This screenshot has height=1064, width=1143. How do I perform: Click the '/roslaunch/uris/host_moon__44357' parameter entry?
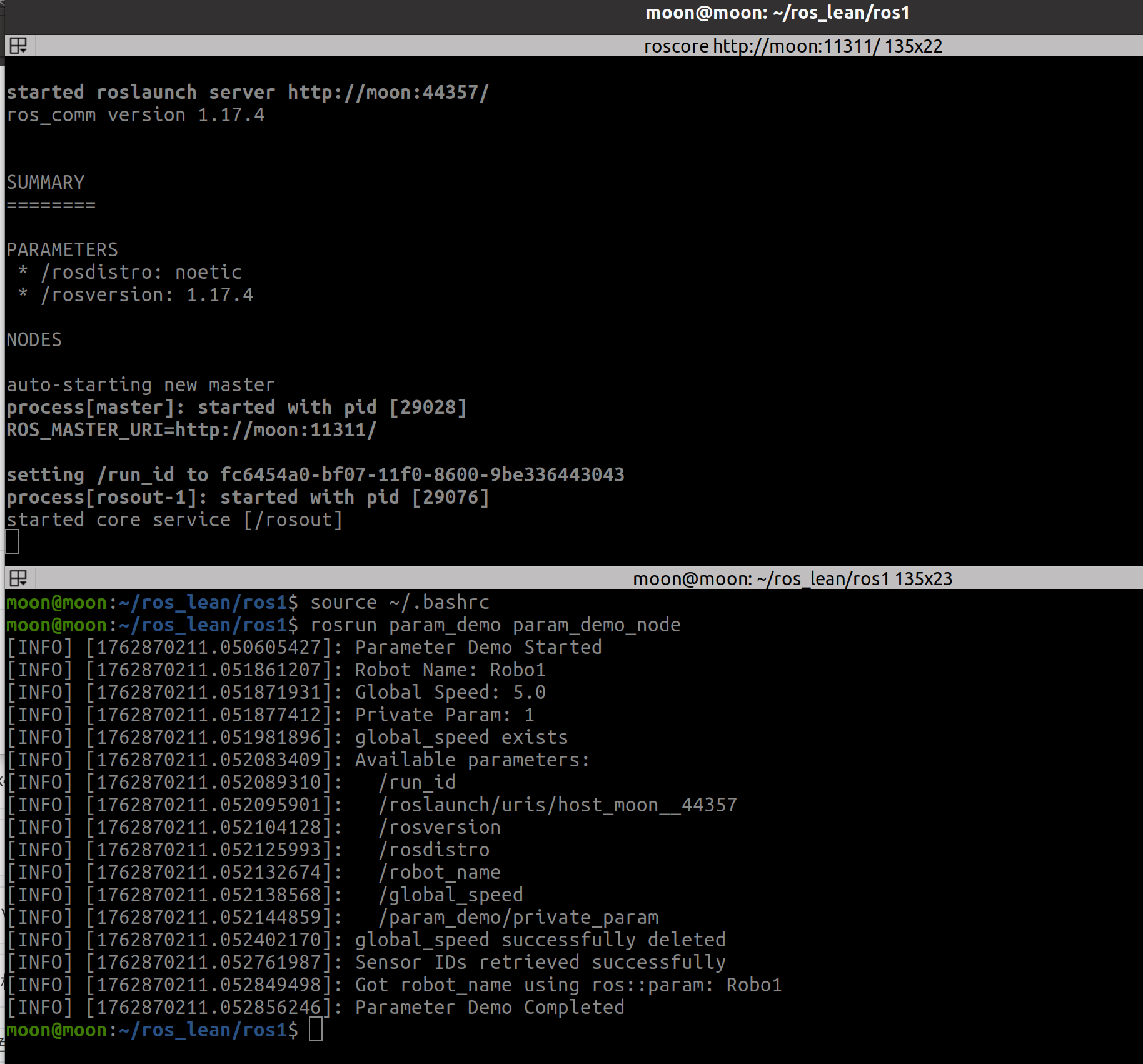click(x=558, y=805)
